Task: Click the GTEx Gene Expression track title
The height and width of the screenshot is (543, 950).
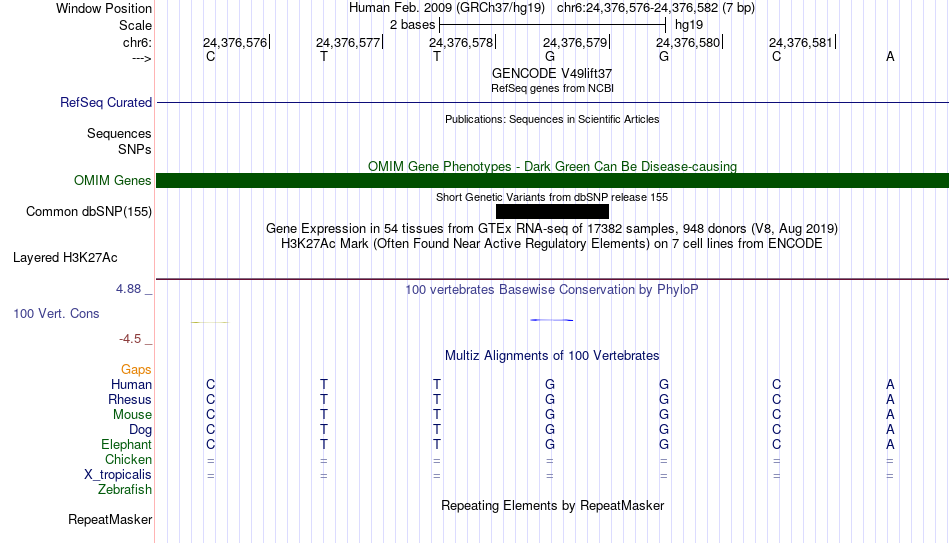Action: (552, 228)
